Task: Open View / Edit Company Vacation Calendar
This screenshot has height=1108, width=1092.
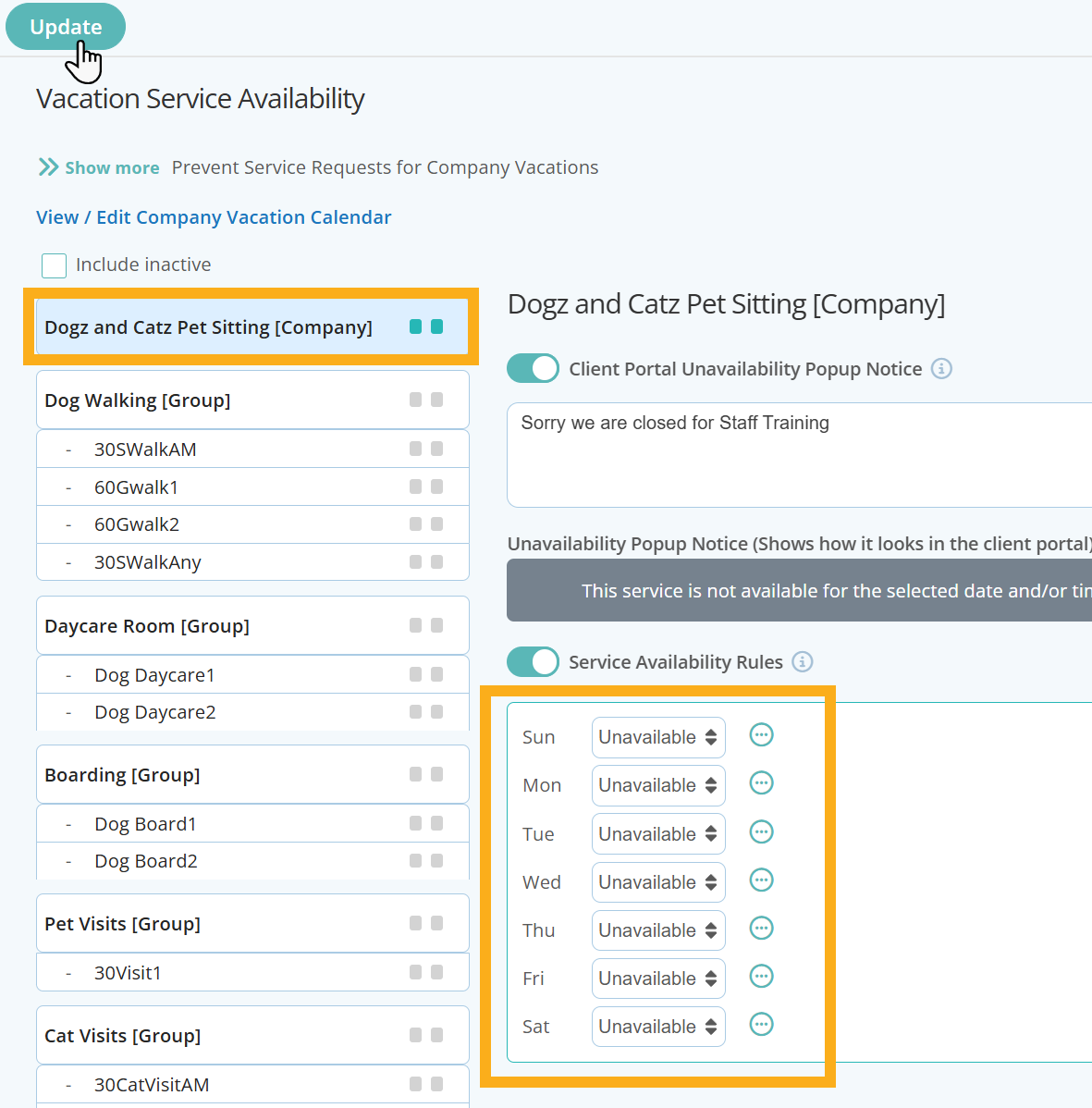Action: 214,216
